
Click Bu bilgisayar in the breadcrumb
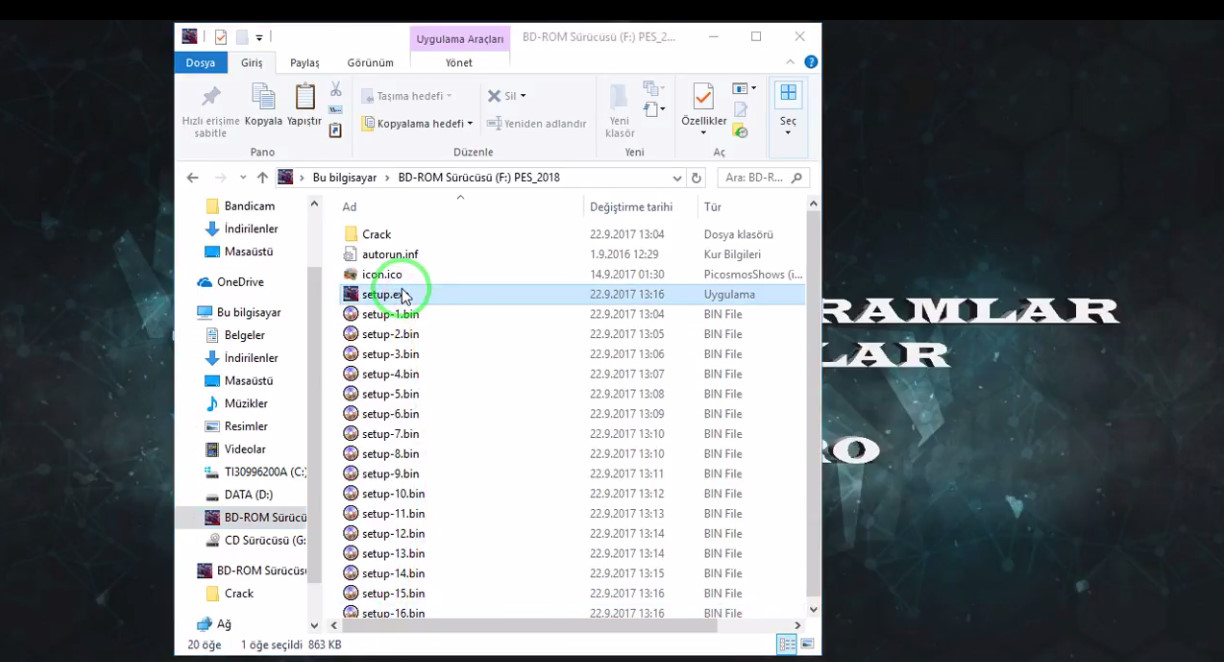[344, 178]
